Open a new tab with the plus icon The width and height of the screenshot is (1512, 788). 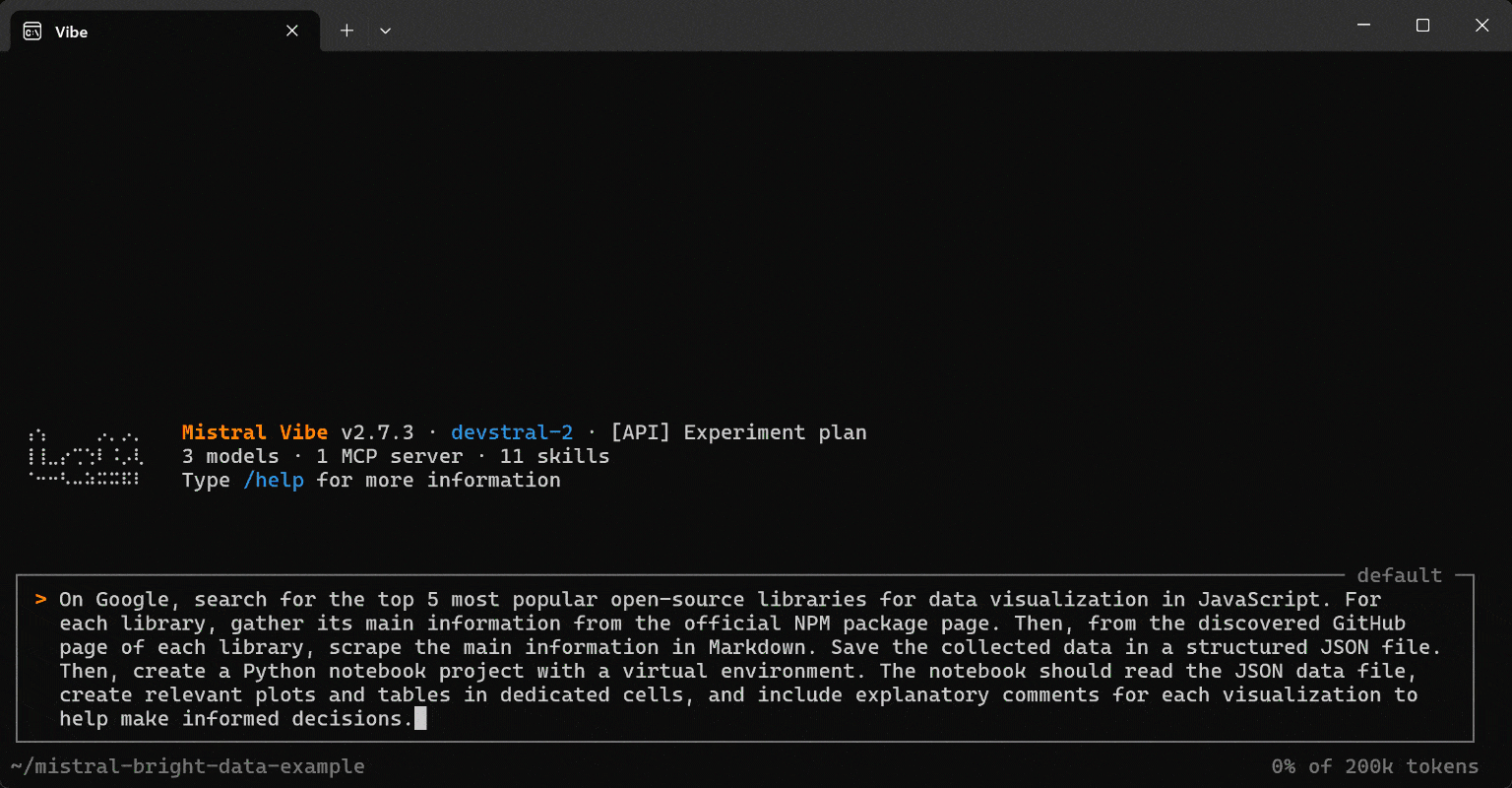tap(346, 31)
